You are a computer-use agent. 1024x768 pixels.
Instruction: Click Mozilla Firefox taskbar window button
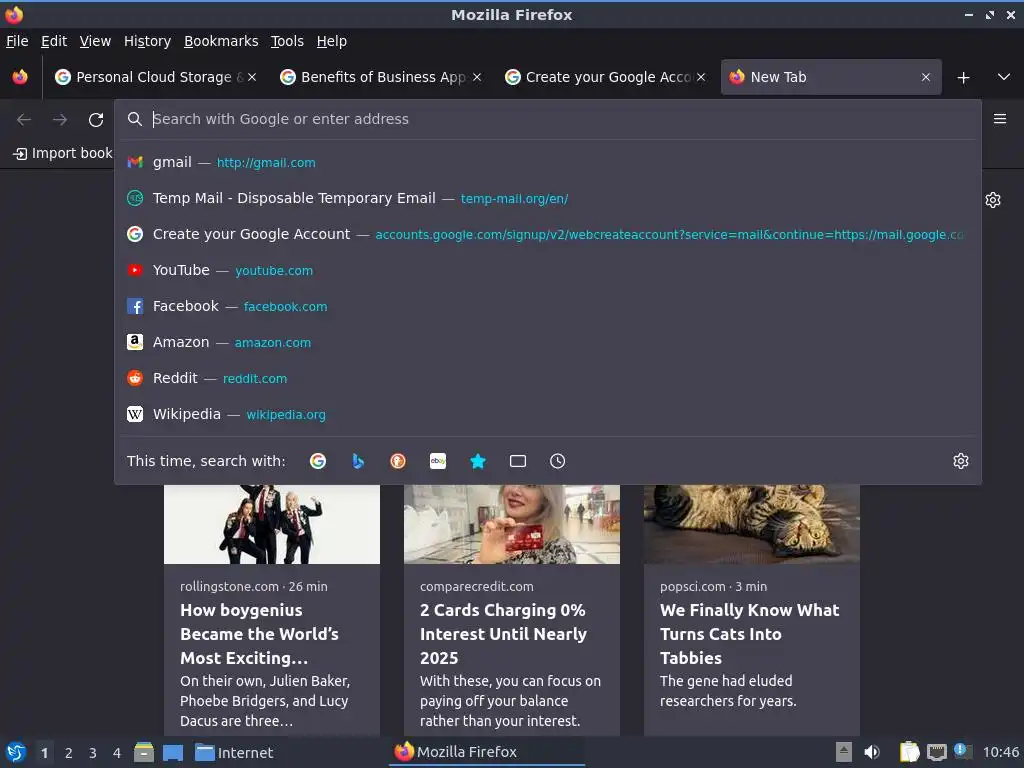pos(488,752)
